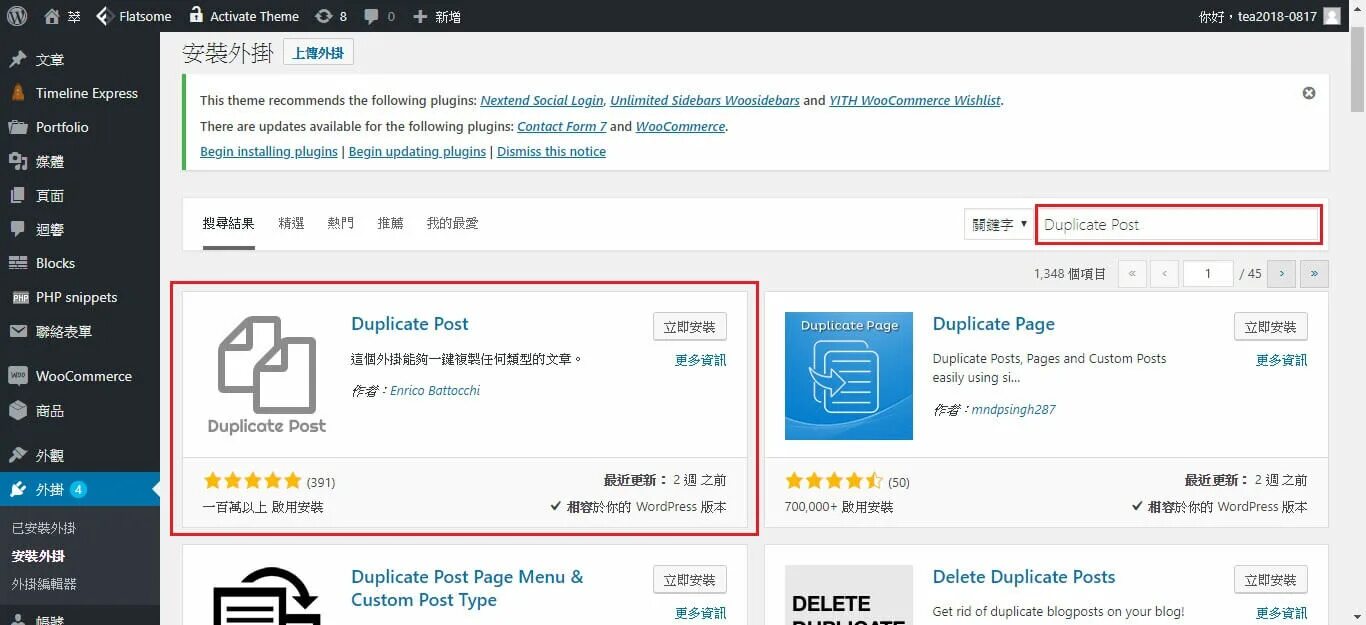
Task: Open comments via the speech bubble icon
Action: click(371, 16)
